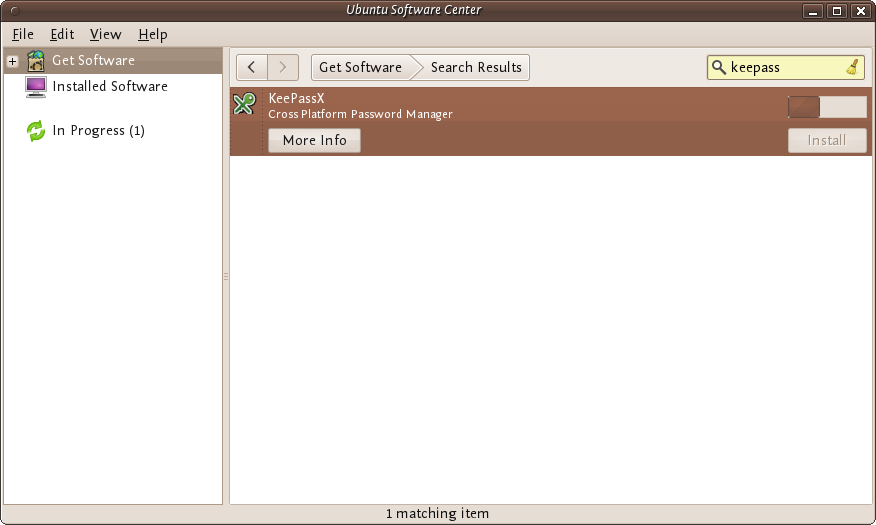Clear the search with the broom icon

click(x=852, y=67)
